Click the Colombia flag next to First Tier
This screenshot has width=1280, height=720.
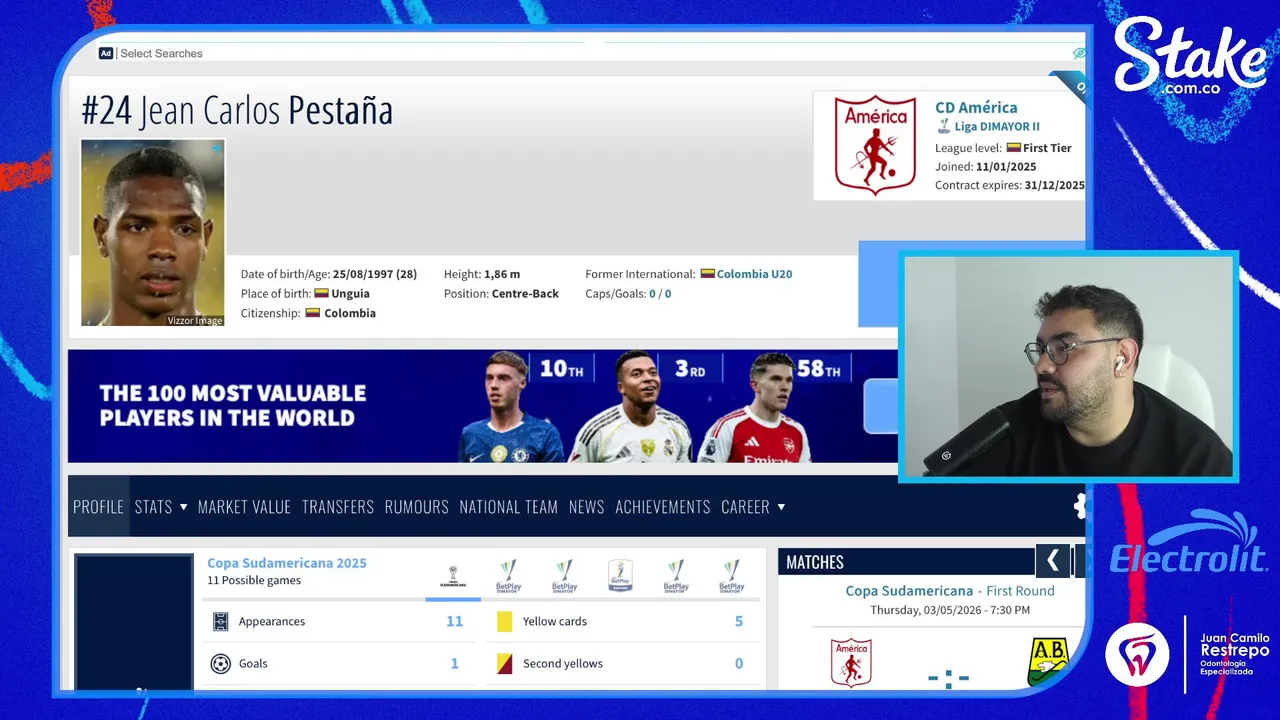pos(1013,147)
